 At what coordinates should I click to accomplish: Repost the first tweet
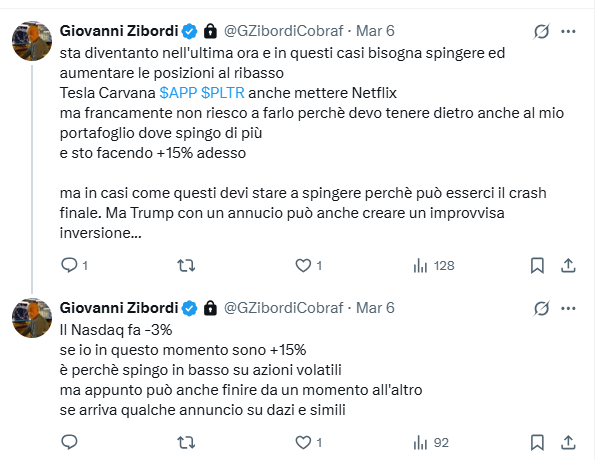[x=186, y=265]
